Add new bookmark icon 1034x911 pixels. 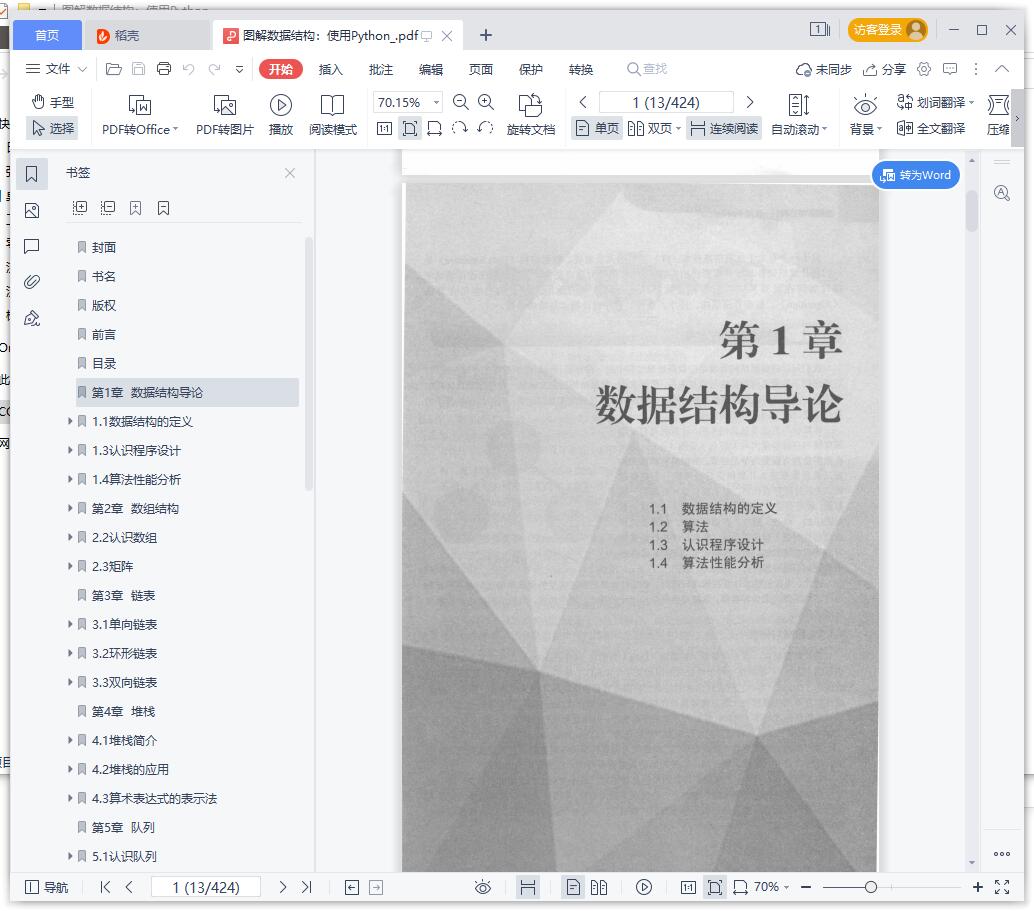point(135,208)
